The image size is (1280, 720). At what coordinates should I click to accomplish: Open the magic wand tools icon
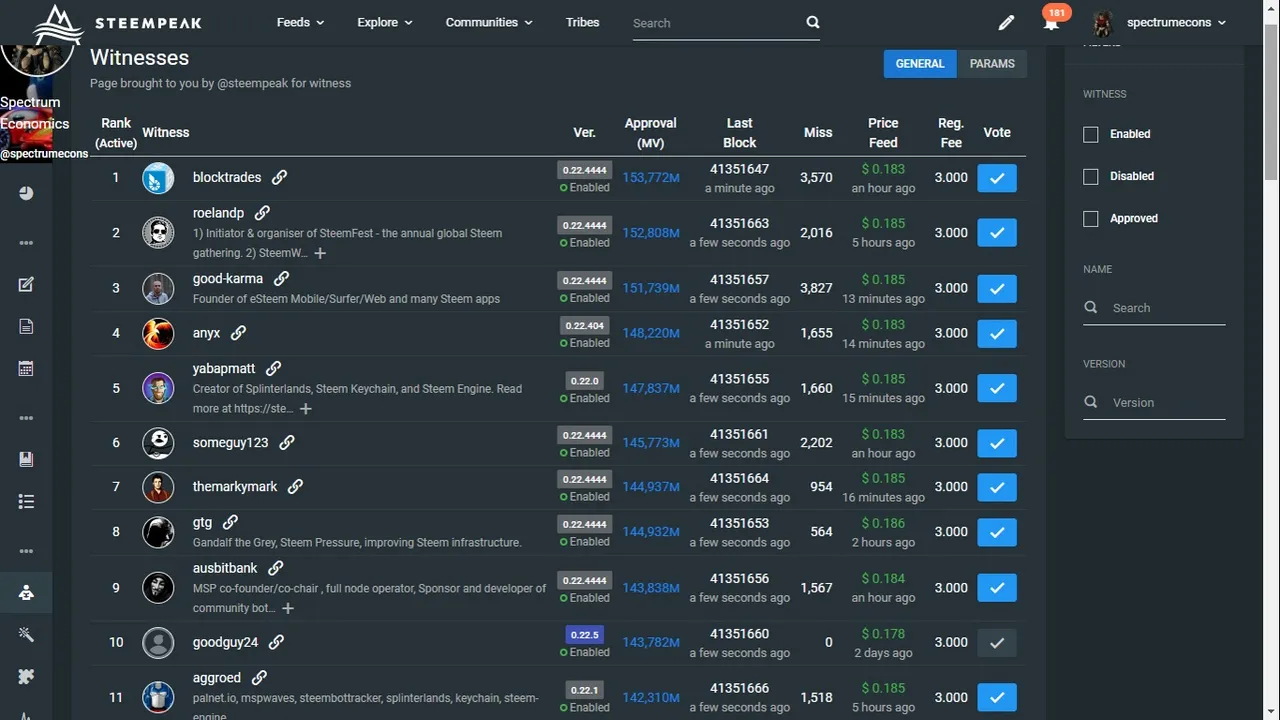(x=26, y=634)
